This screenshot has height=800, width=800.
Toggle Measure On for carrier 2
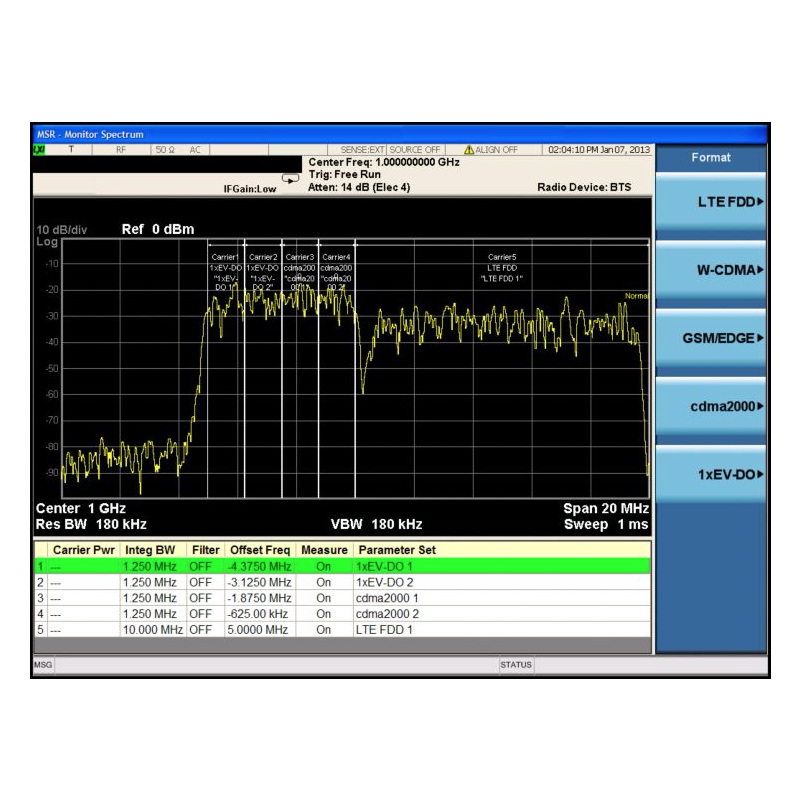point(323,582)
